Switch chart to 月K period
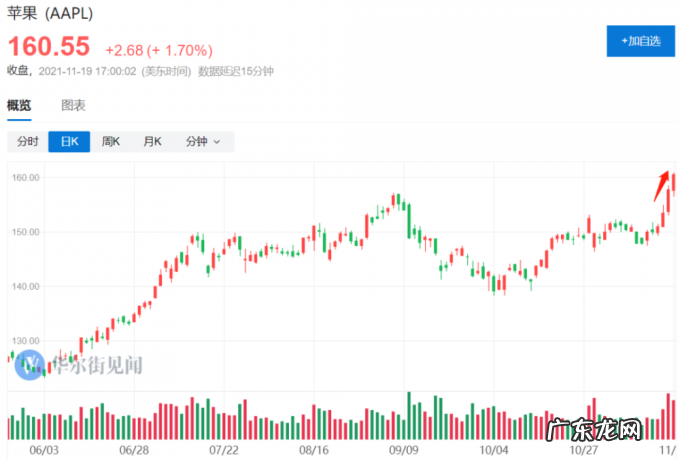This screenshot has width=680, height=459. 152,142
